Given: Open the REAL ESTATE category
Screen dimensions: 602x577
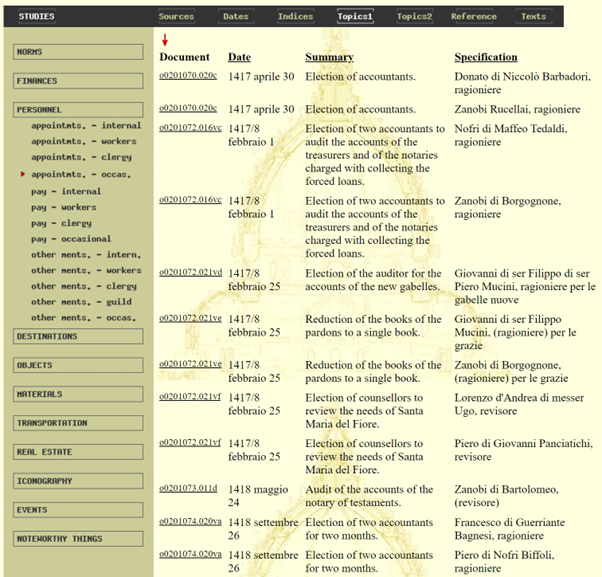Looking at the screenshot, I should 78,452.
